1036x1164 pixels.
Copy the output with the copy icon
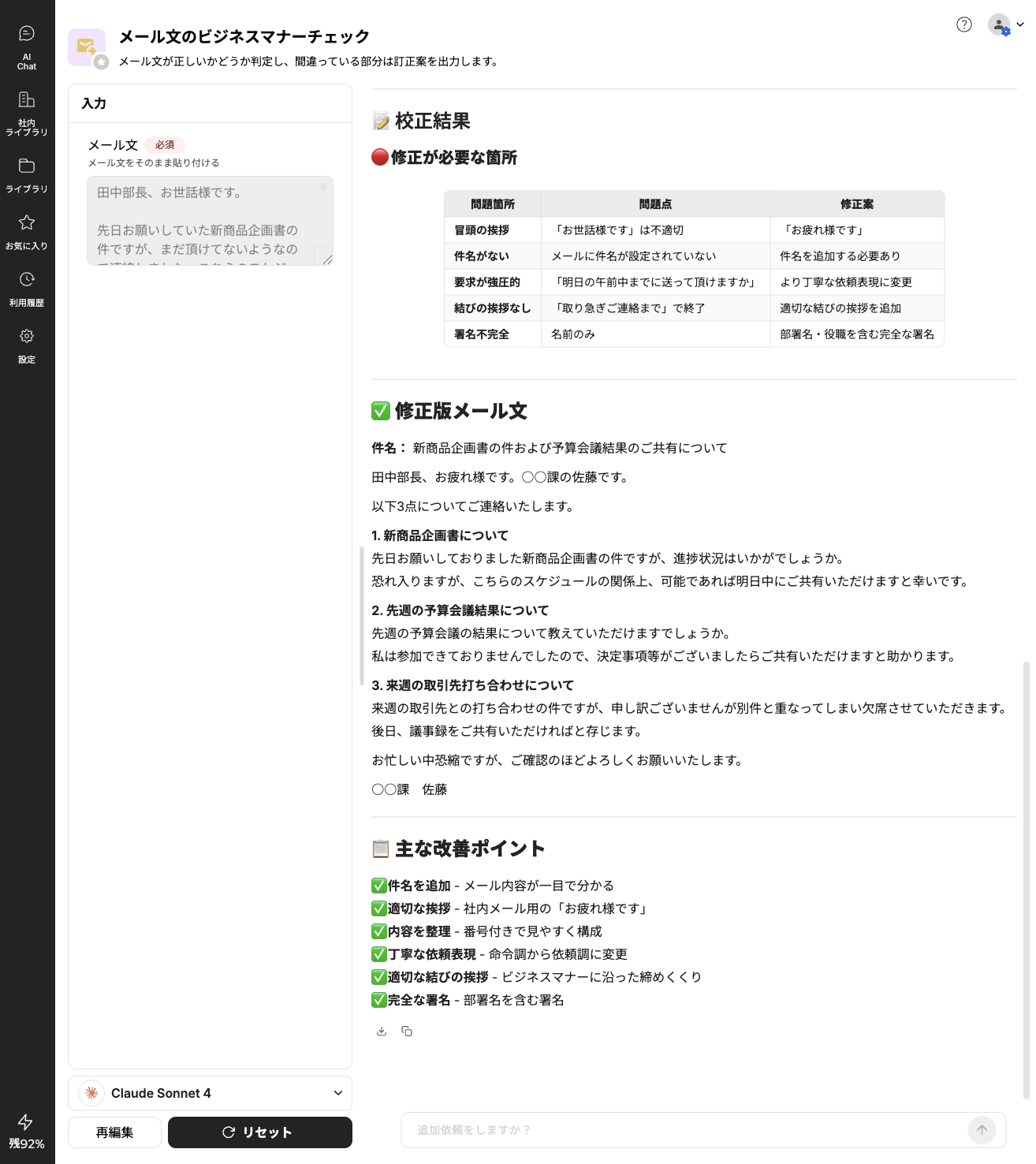point(407,1031)
